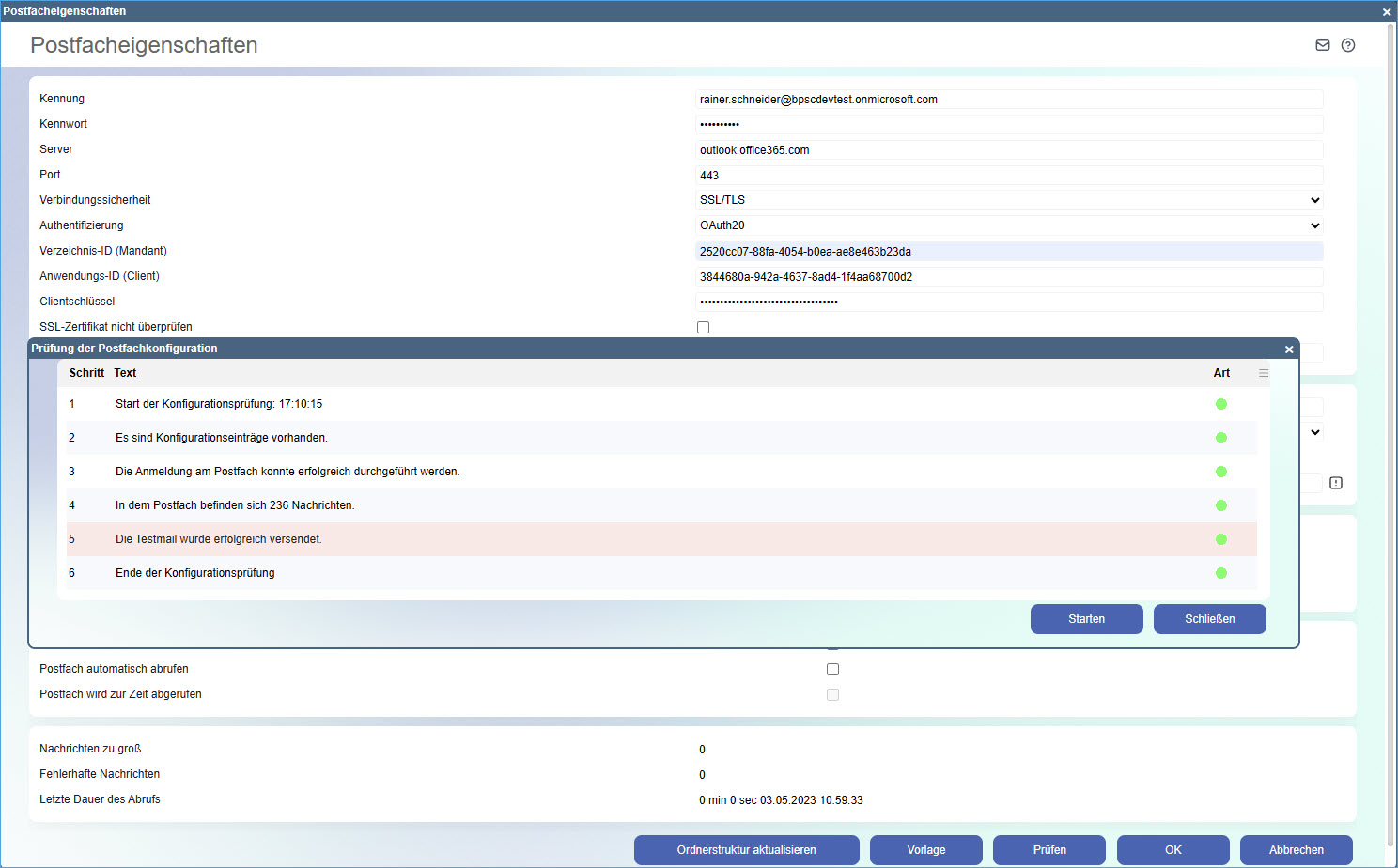Viewport: 1398px width, 868px height.
Task: Click Schließen button in check dialog
Action: click(1210, 619)
